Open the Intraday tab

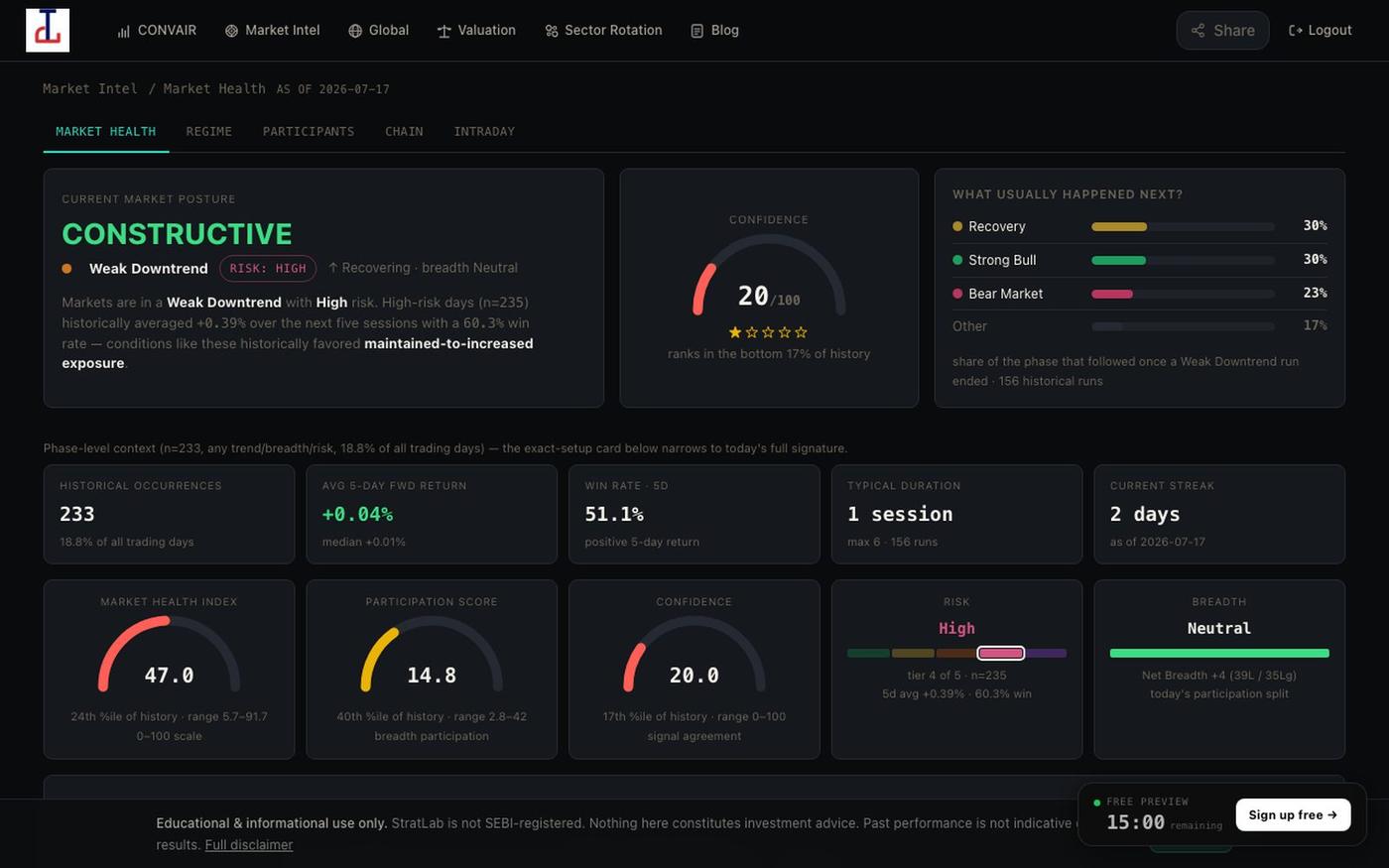pyautogui.click(x=484, y=132)
